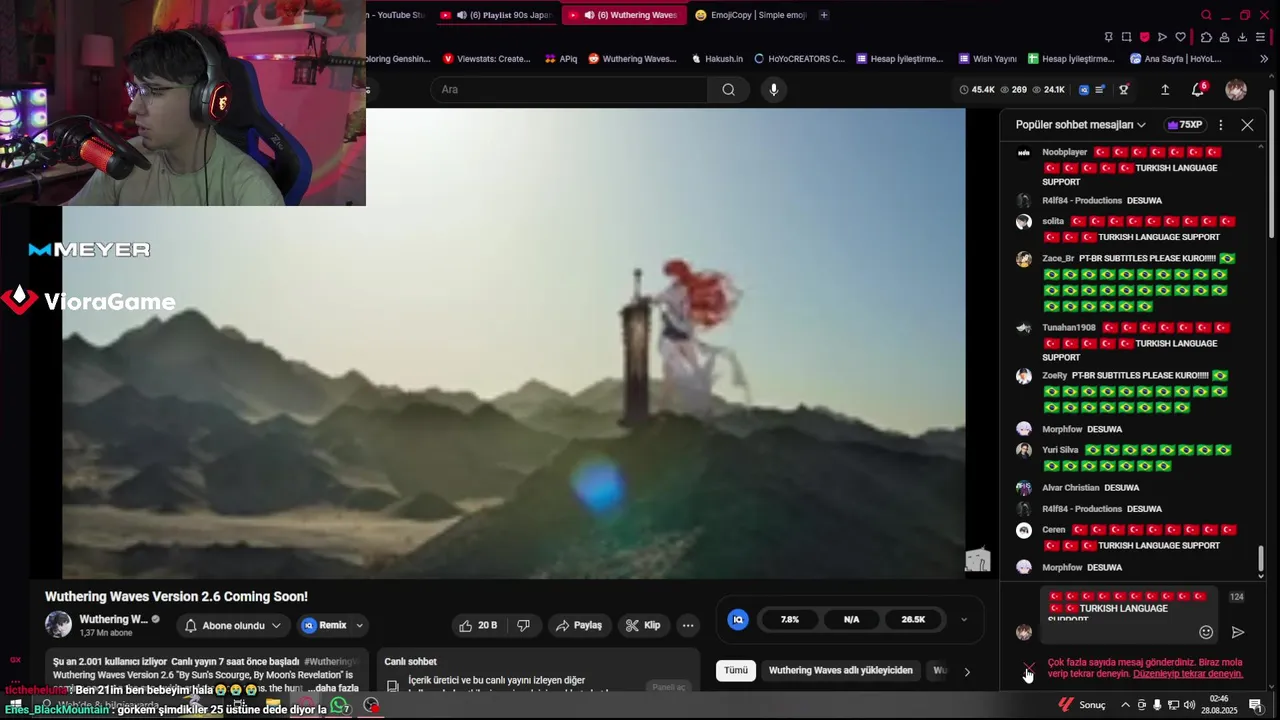Open the Hakush.in bookmark
1280x720 pixels.
tap(717, 59)
